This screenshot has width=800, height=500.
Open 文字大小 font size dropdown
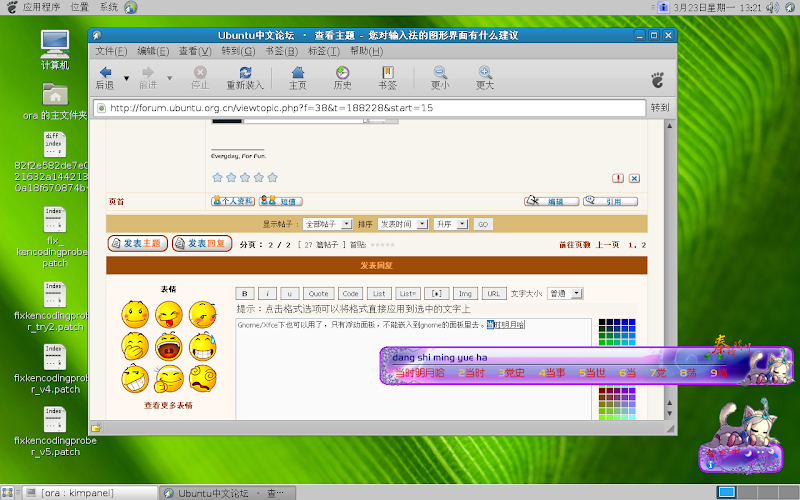coord(565,293)
